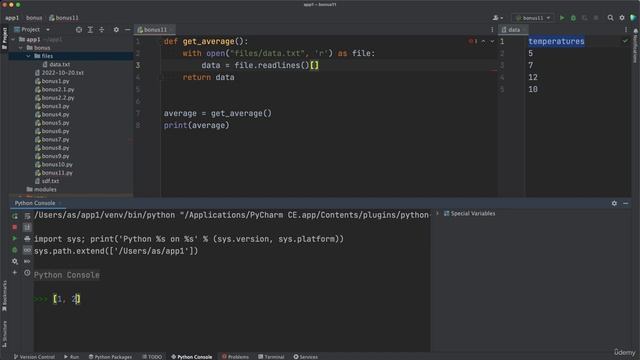Start debugging with the green bug icon
The width and height of the screenshot is (640, 360).
(x=573, y=18)
